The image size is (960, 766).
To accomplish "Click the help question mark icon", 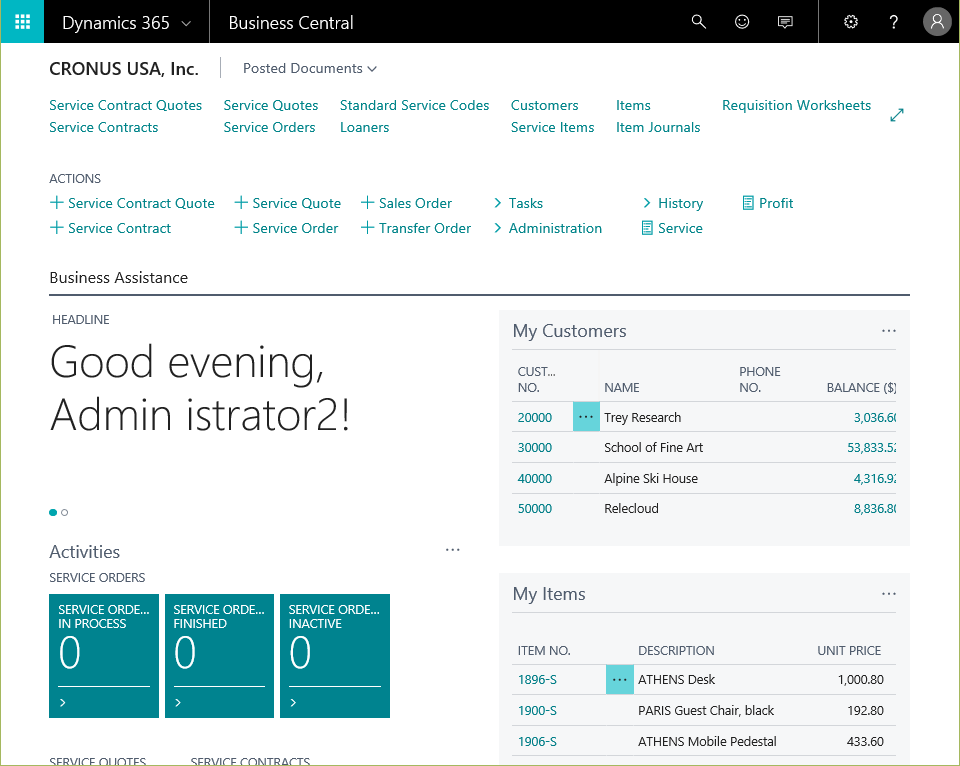I will 893,22.
